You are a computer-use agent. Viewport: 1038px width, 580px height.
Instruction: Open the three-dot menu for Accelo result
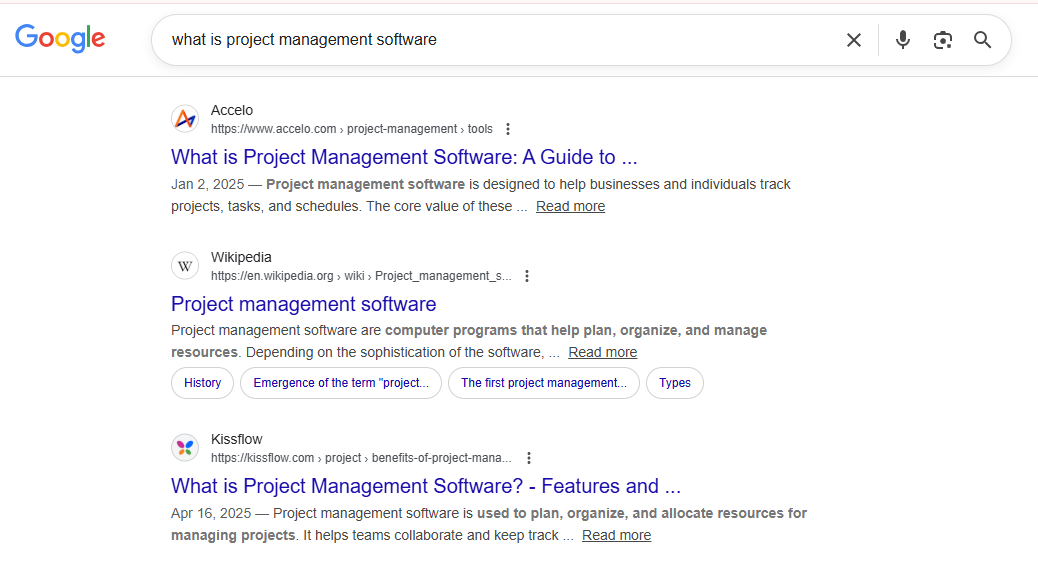508,129
